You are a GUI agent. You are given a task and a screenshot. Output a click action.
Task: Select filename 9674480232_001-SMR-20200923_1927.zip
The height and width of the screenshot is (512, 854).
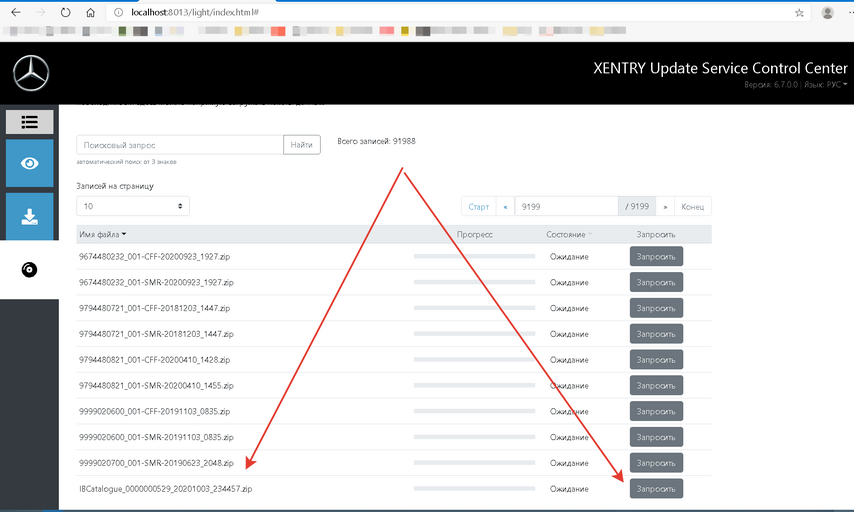pyautogui.click(x=156, y=282)
